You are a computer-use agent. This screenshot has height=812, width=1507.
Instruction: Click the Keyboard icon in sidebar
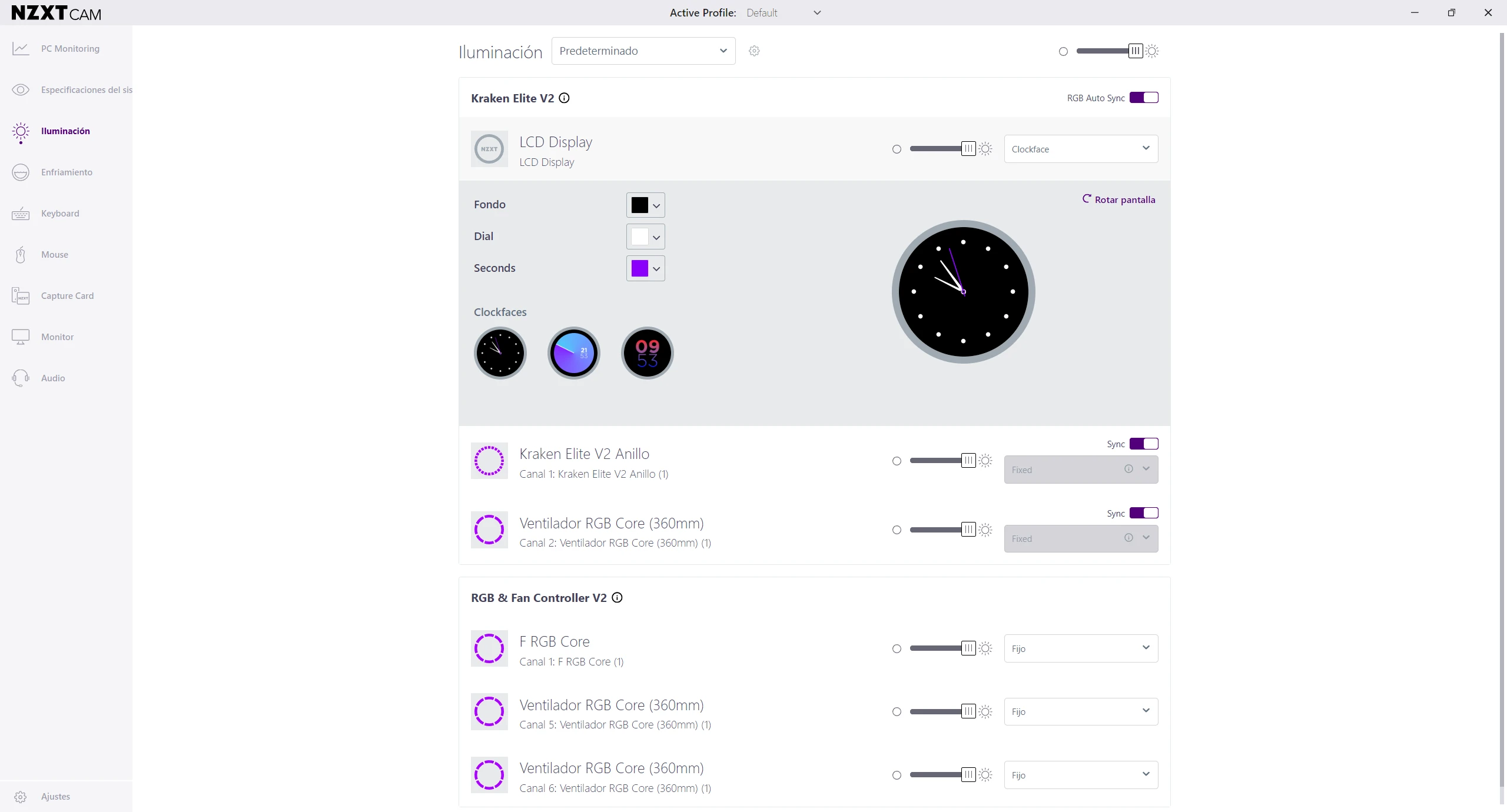[x=21, y=214]
